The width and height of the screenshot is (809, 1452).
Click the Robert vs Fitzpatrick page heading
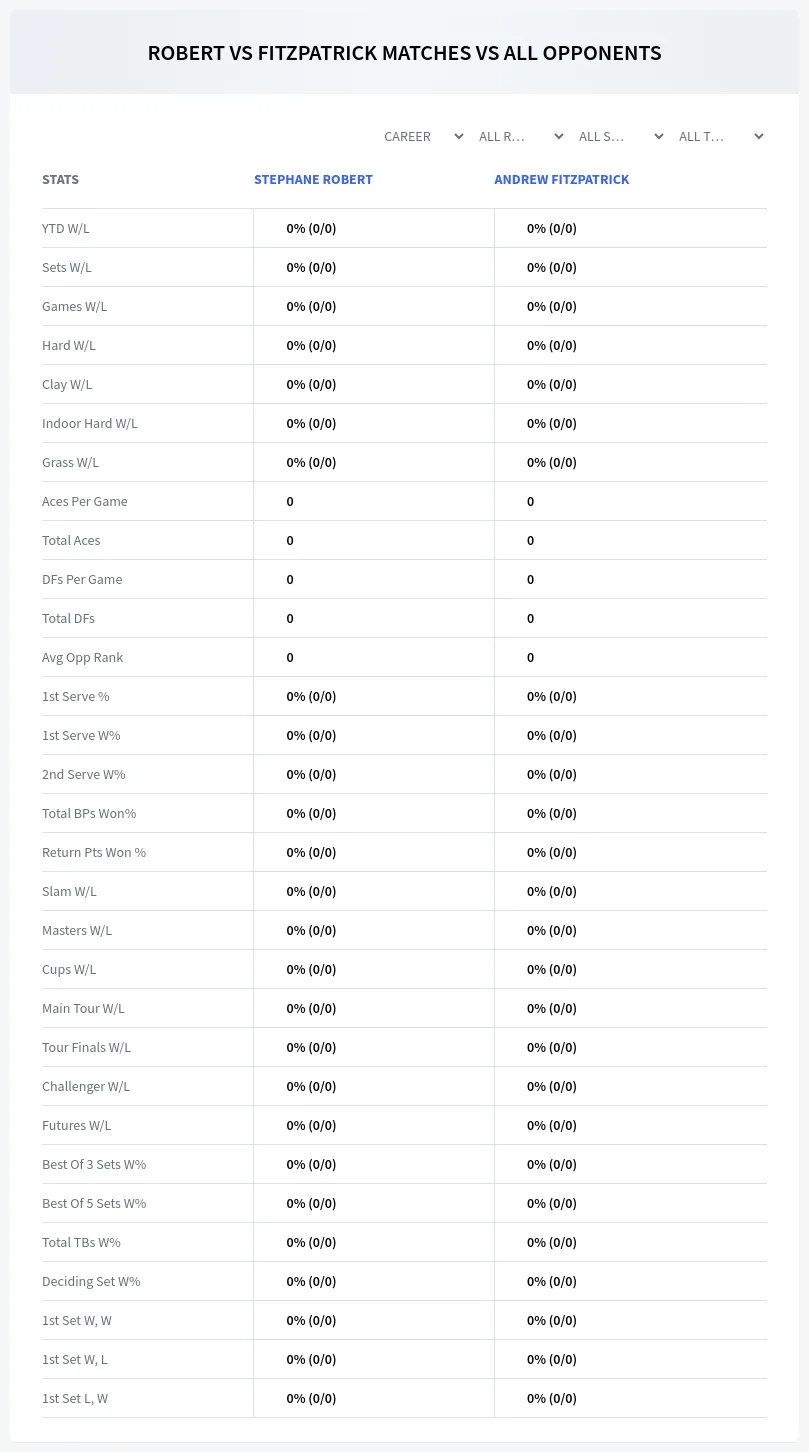(x=404, y=53)
